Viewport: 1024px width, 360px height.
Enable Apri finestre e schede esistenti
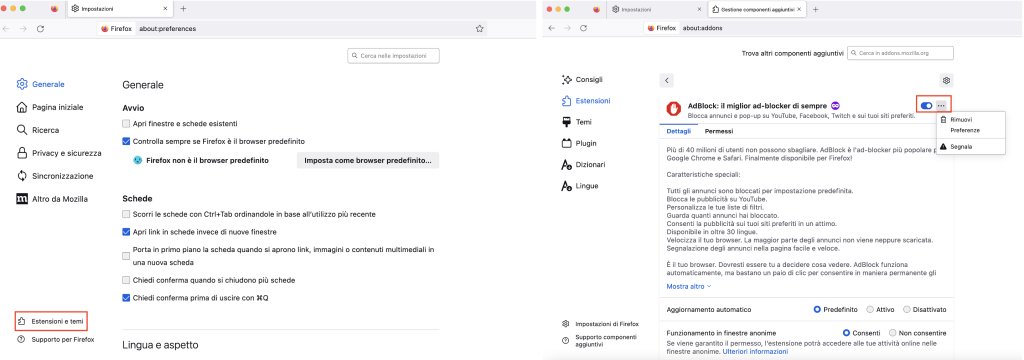pyautogui.click(x=126, y=123)
